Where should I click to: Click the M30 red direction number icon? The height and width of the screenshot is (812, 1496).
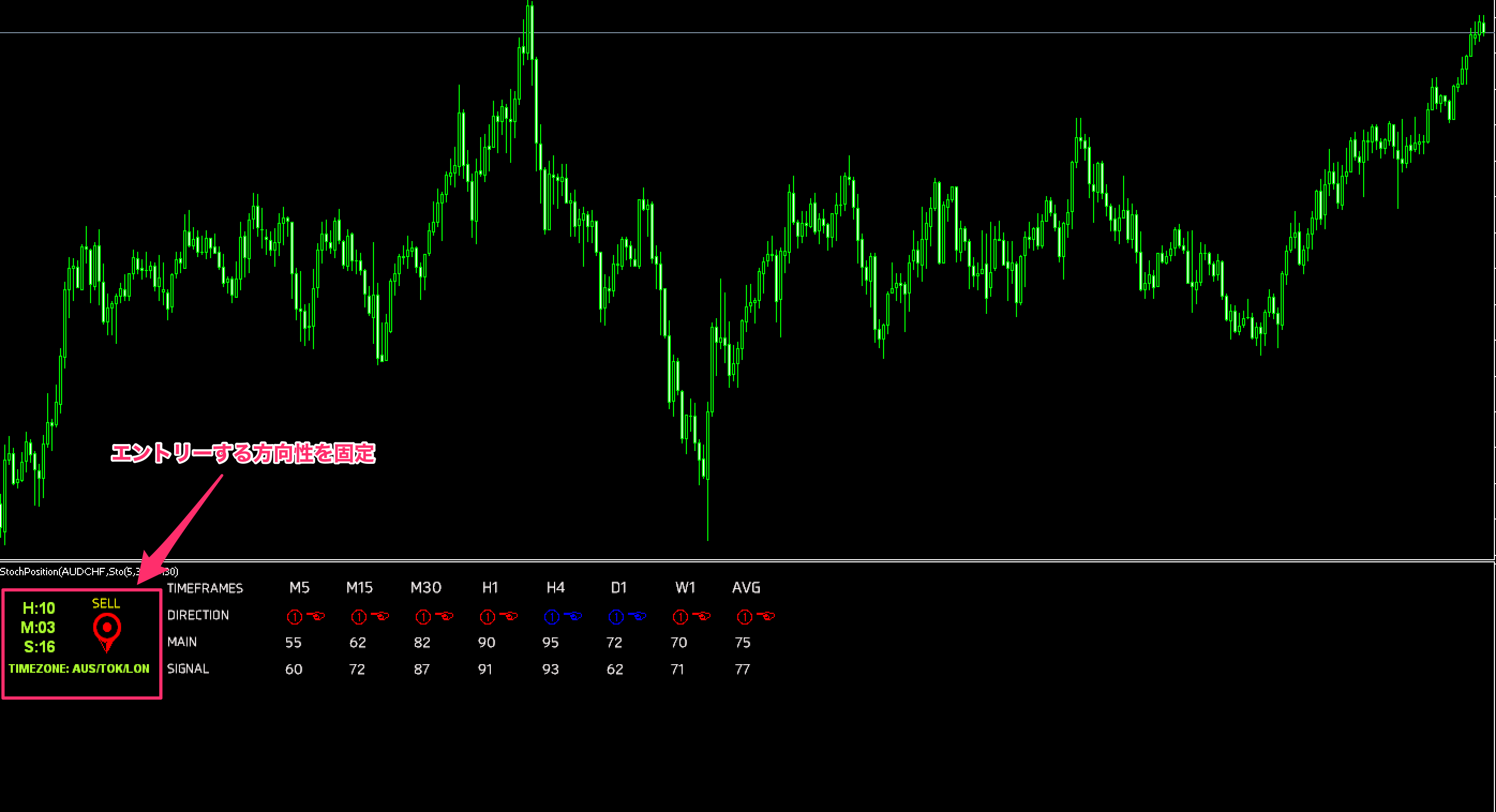[423, 616]
